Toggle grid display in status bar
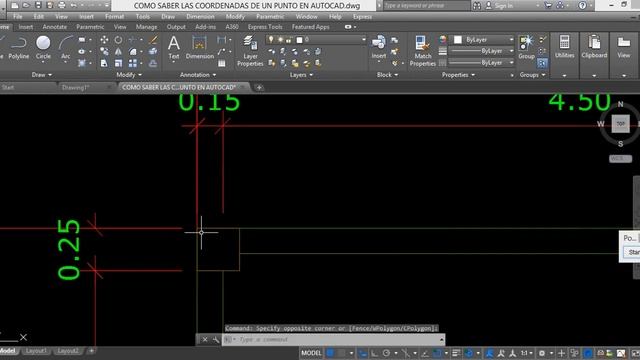 coord(331,353)
